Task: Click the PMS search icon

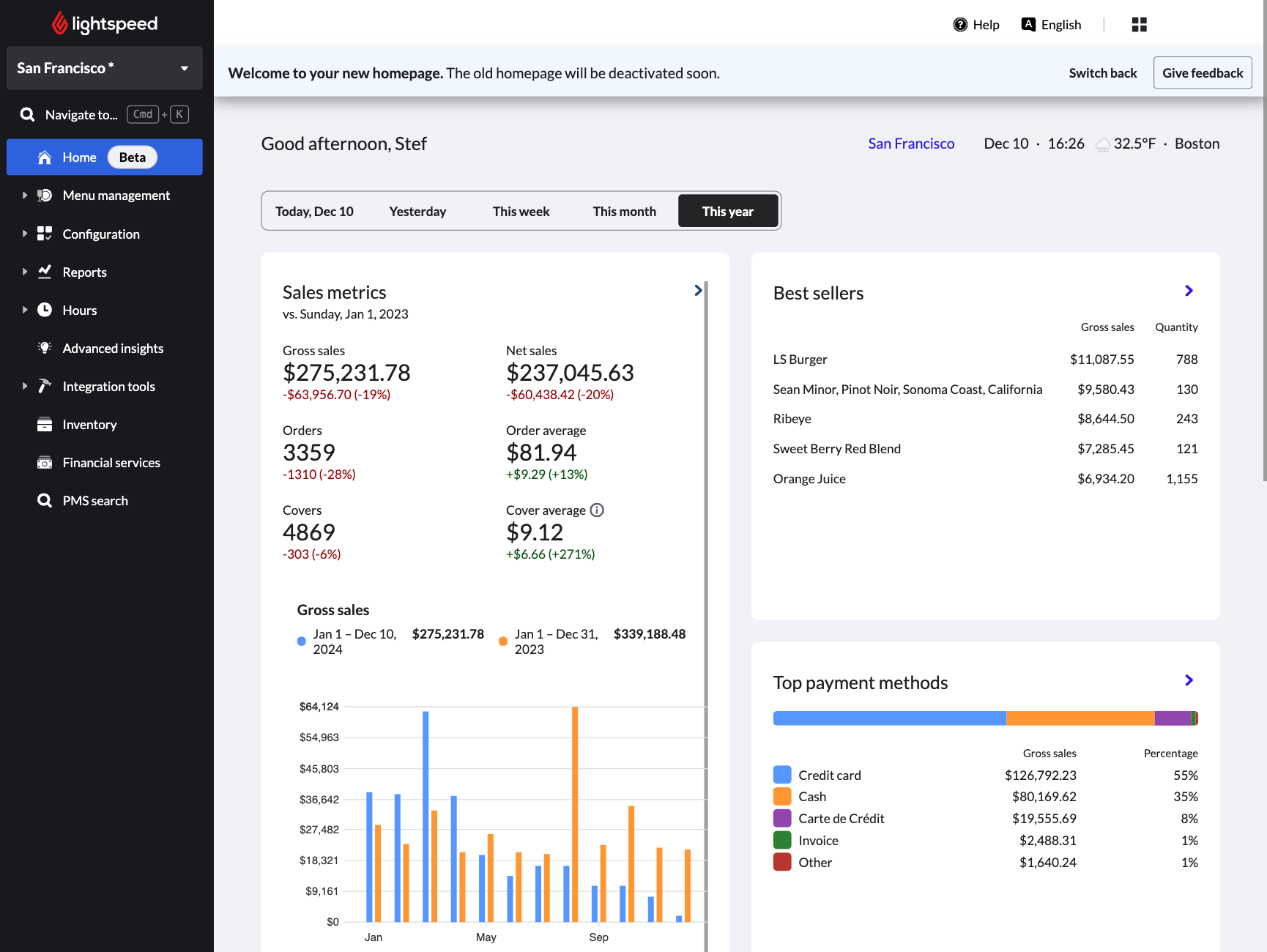Action: pos(44,500)
